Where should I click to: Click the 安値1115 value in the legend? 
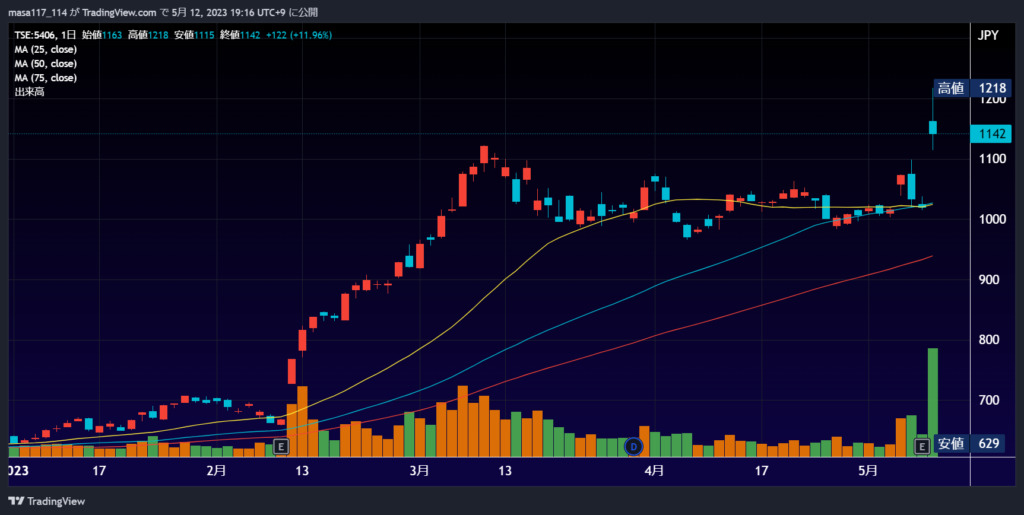[194, 35]
